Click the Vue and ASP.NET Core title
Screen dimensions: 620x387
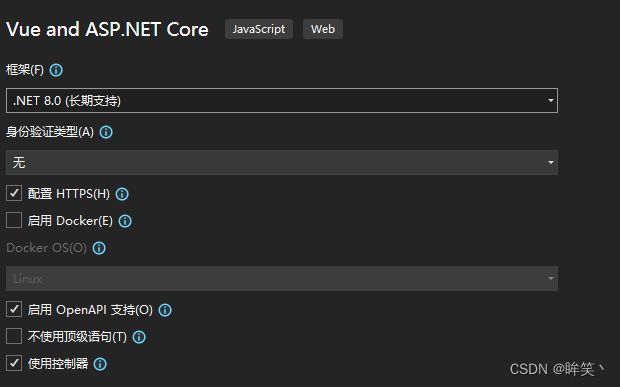tap(108, 29)
